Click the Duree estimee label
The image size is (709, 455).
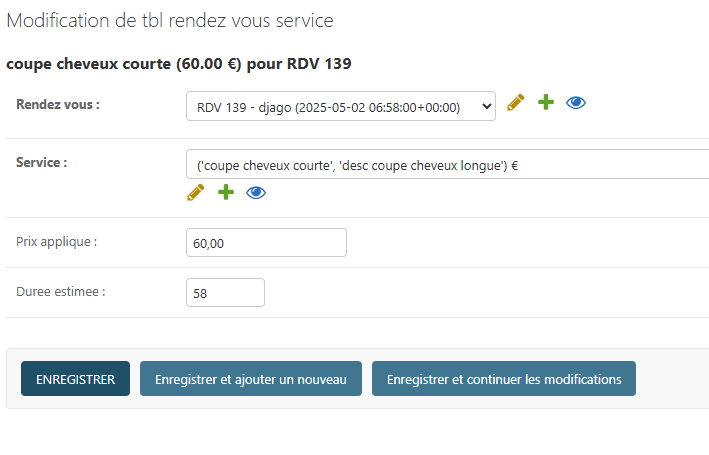coord(61,292)
